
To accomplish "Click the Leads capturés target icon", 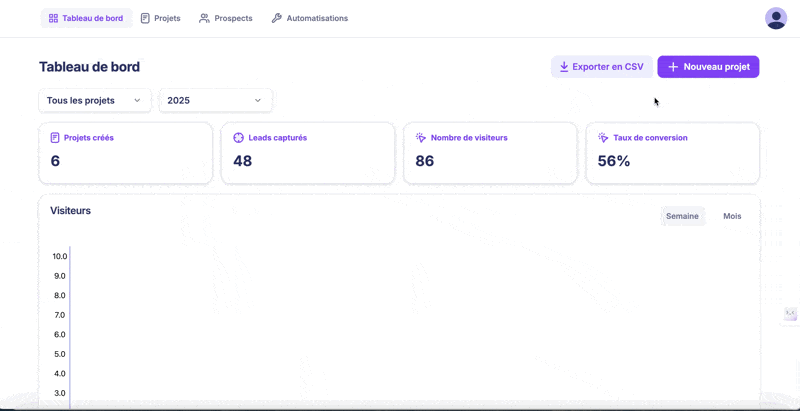I will [238, 138].
